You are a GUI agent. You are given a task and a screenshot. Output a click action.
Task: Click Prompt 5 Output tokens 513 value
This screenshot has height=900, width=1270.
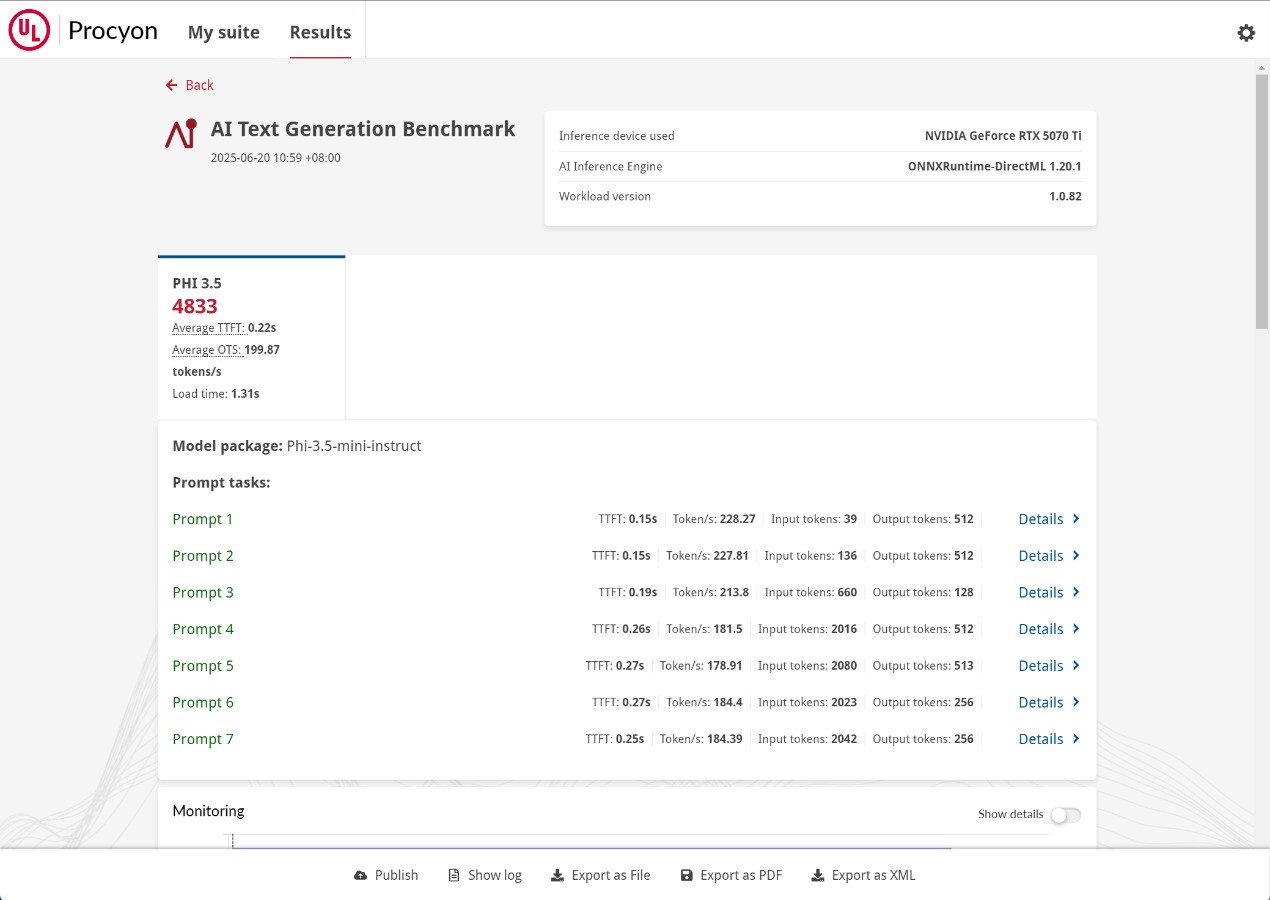pos(964,666)
